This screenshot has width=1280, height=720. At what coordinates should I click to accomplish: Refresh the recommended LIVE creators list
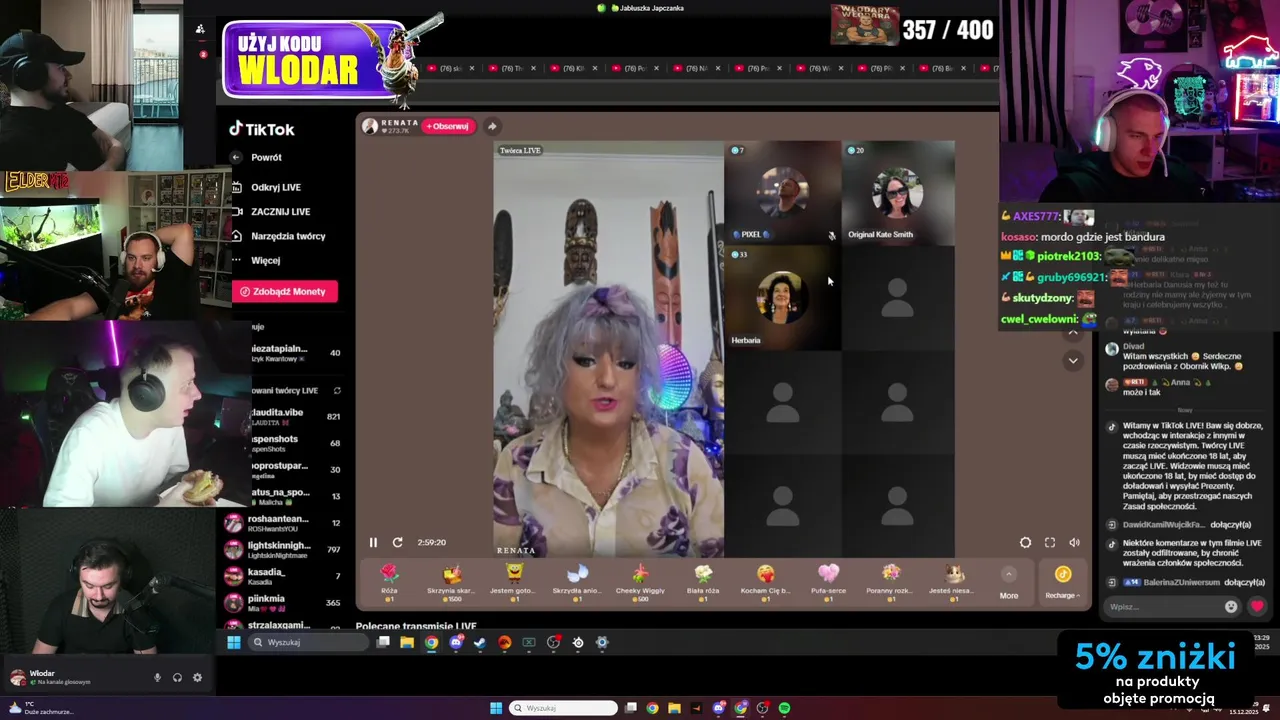337,391
